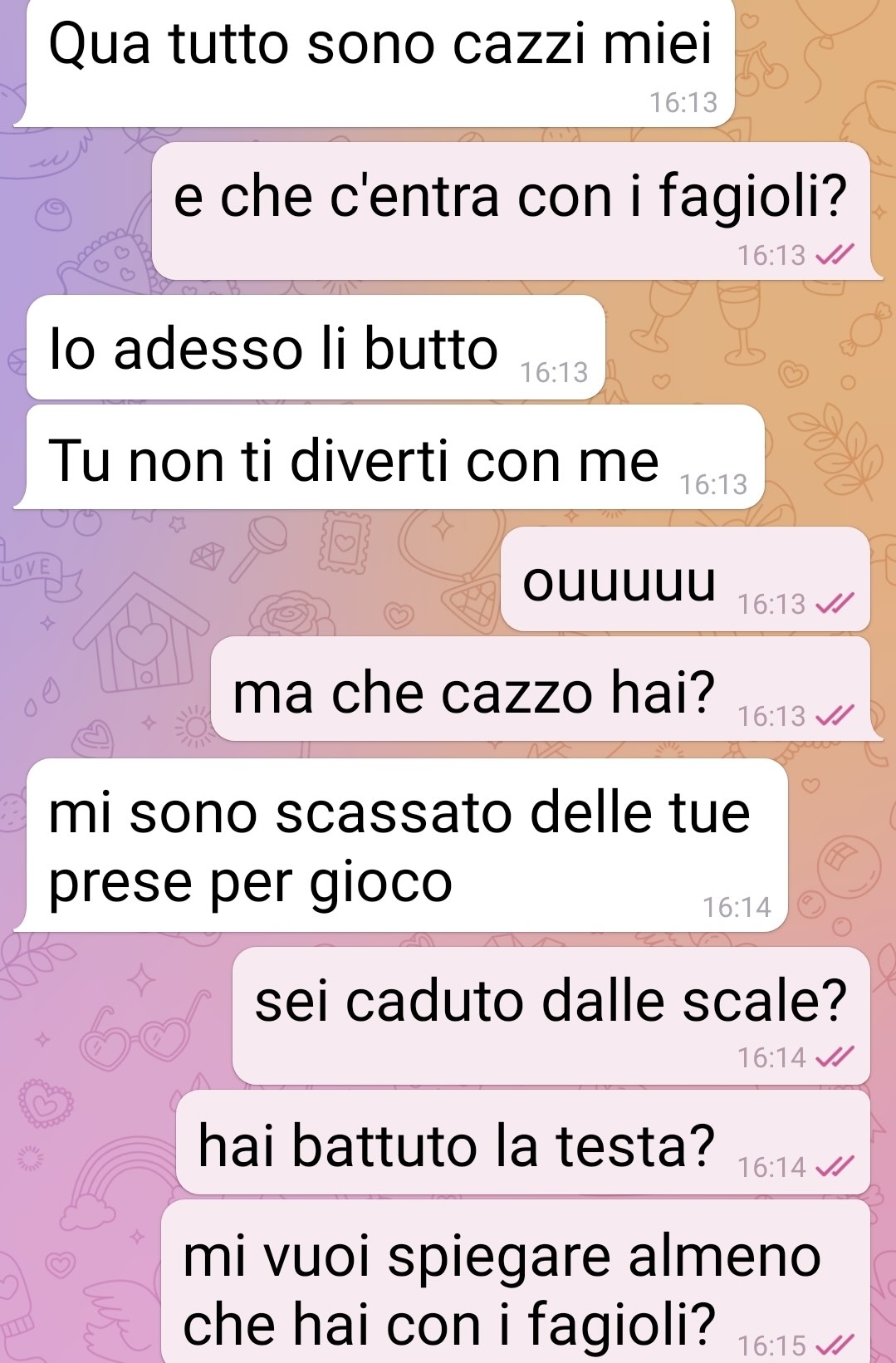Click read receipt on 'e che c'entra' message
Viewport: 896px width, 1363px height.
[835, 255]
